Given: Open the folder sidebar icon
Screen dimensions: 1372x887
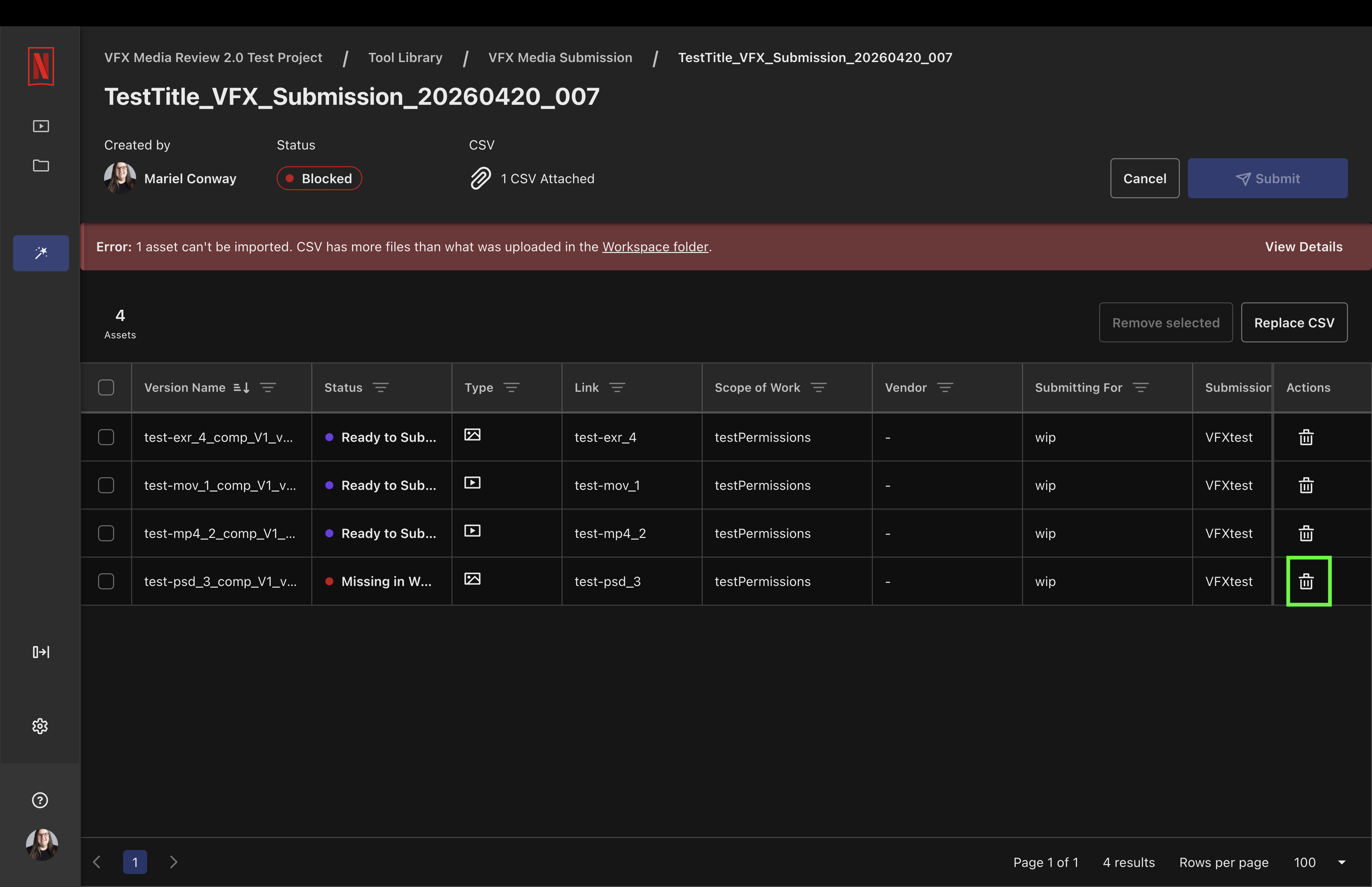Looking at the screenshot, I should (x=41, y=166).
